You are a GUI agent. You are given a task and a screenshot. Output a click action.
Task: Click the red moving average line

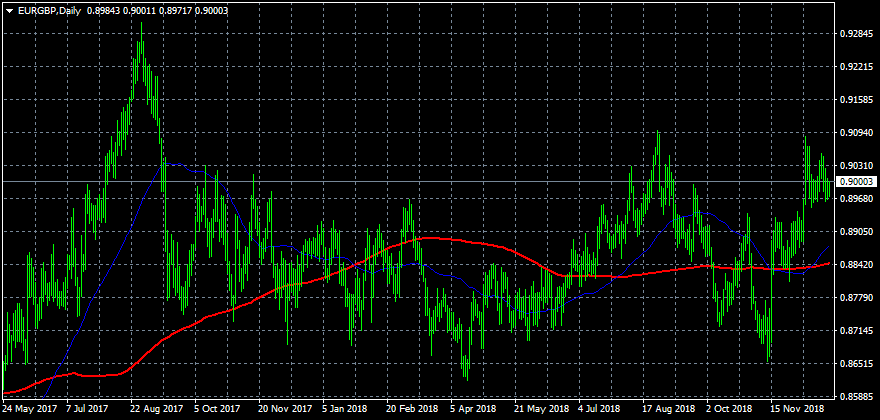point(470,242)
